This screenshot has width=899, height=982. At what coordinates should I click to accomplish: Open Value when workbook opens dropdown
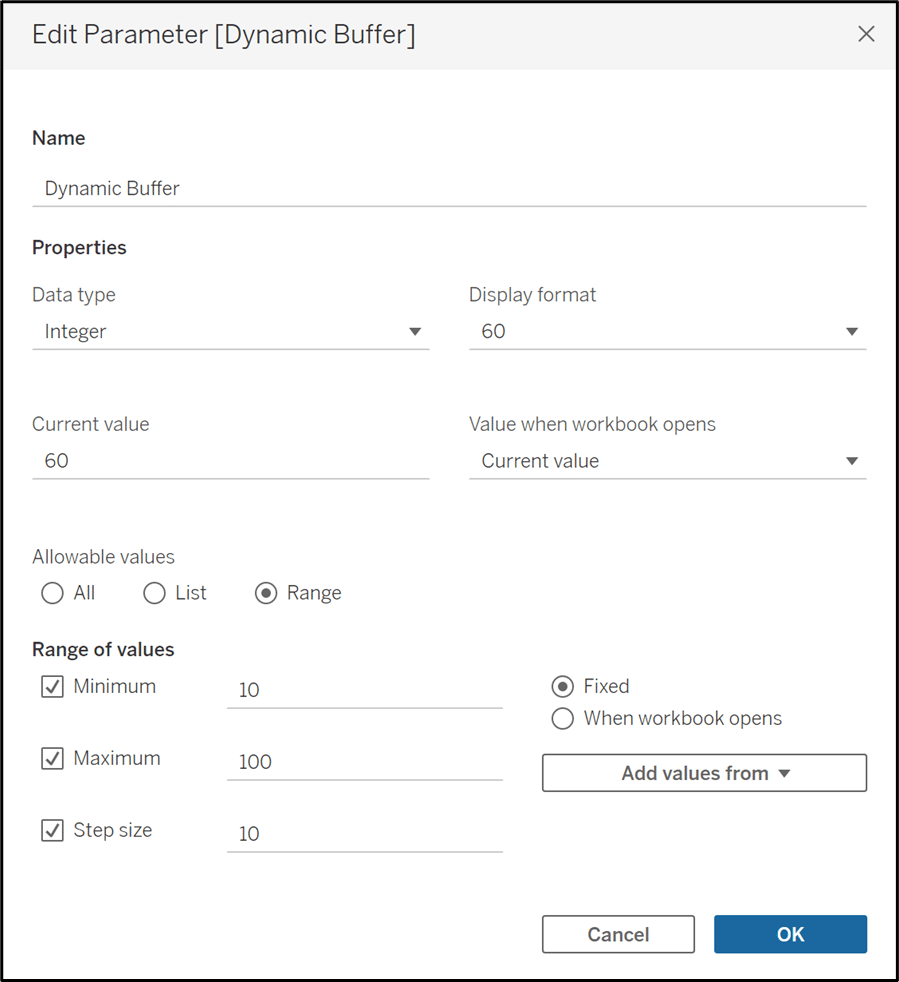tap(668, 461)
